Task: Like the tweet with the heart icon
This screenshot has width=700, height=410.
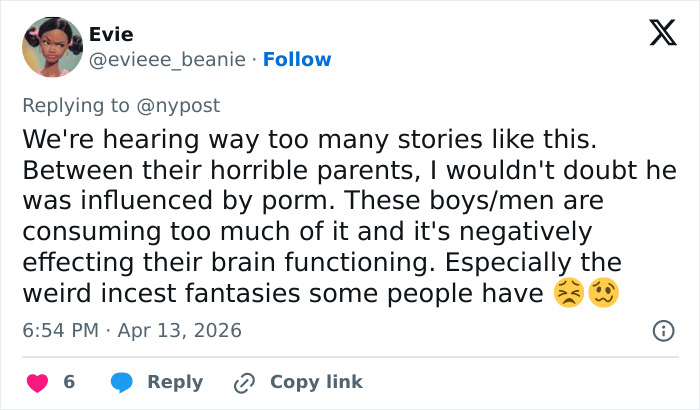Action: (x=37, y=382)
